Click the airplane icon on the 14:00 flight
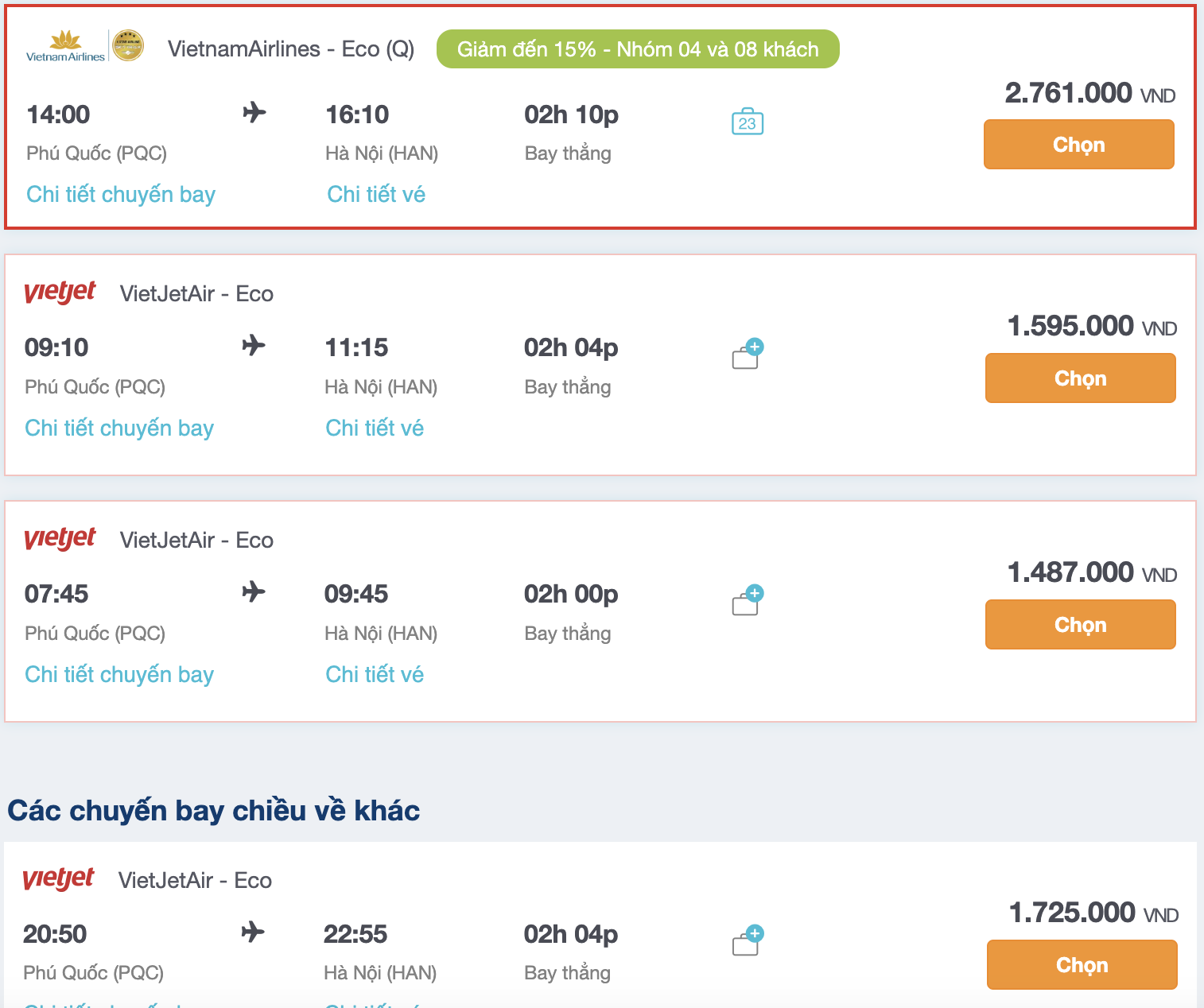1204x1008 pixels. (254, 114)
